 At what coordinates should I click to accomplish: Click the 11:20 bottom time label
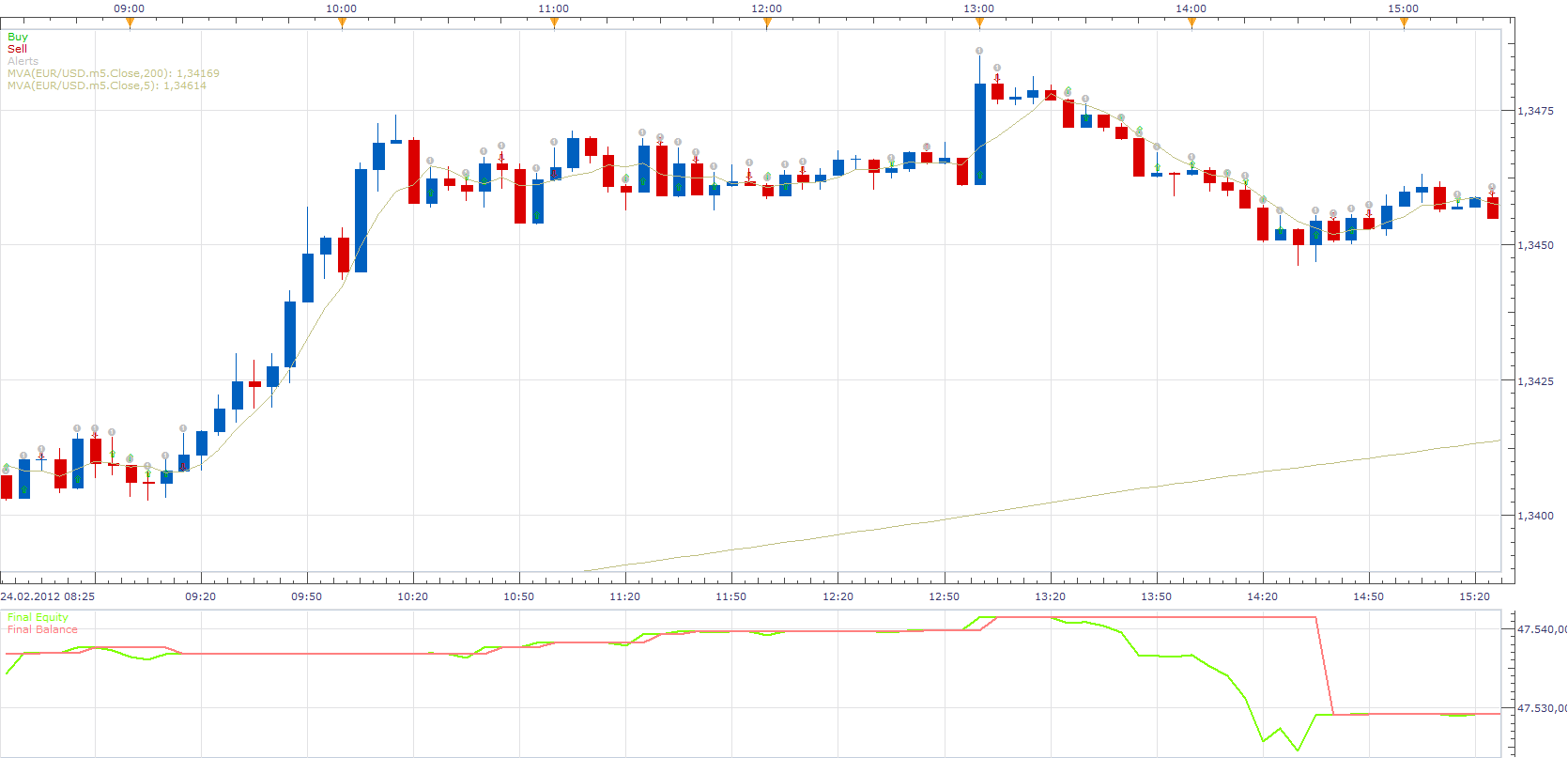(x=624, y=596)
